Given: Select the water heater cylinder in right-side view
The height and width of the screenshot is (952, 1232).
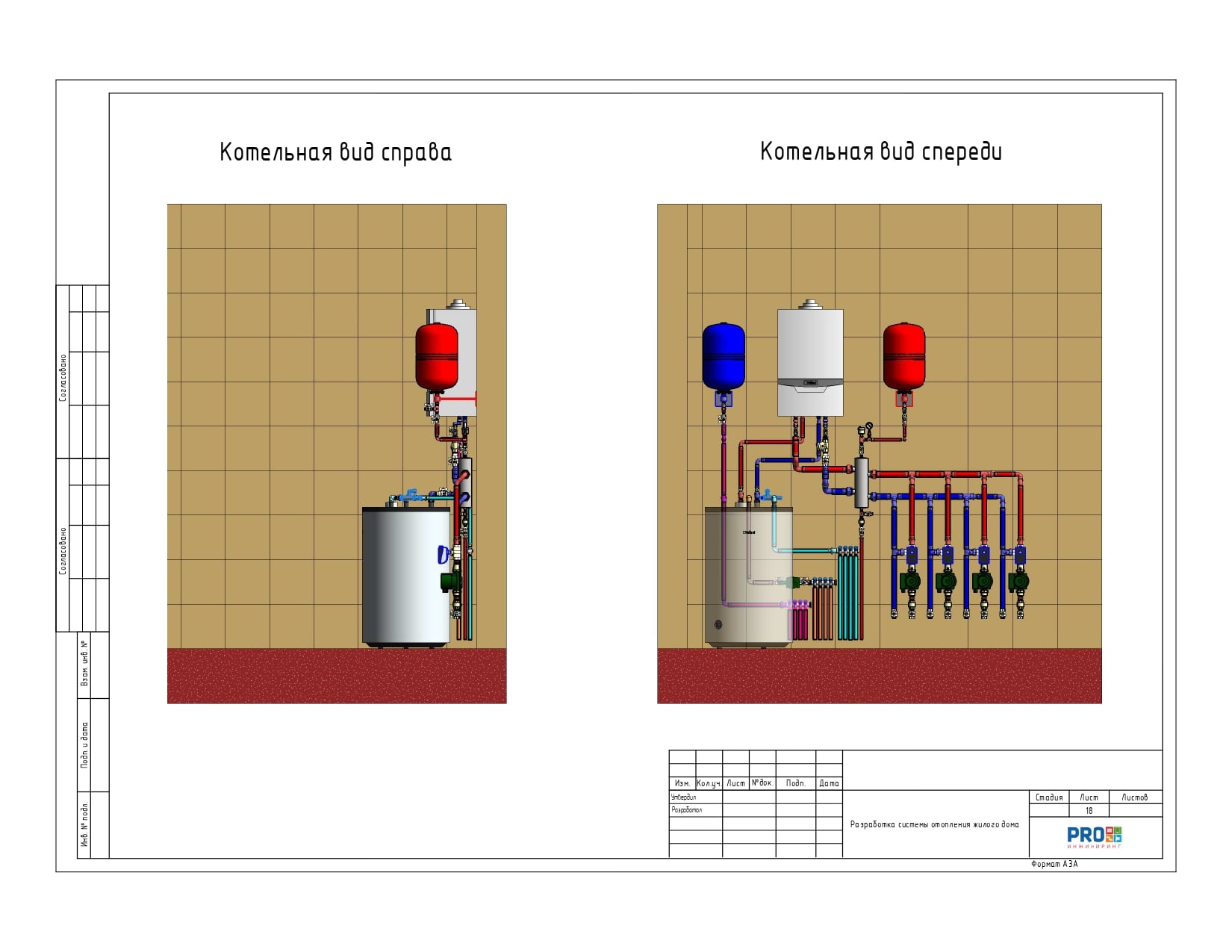Looking at the screenshot, I should [x=406, y=576].
